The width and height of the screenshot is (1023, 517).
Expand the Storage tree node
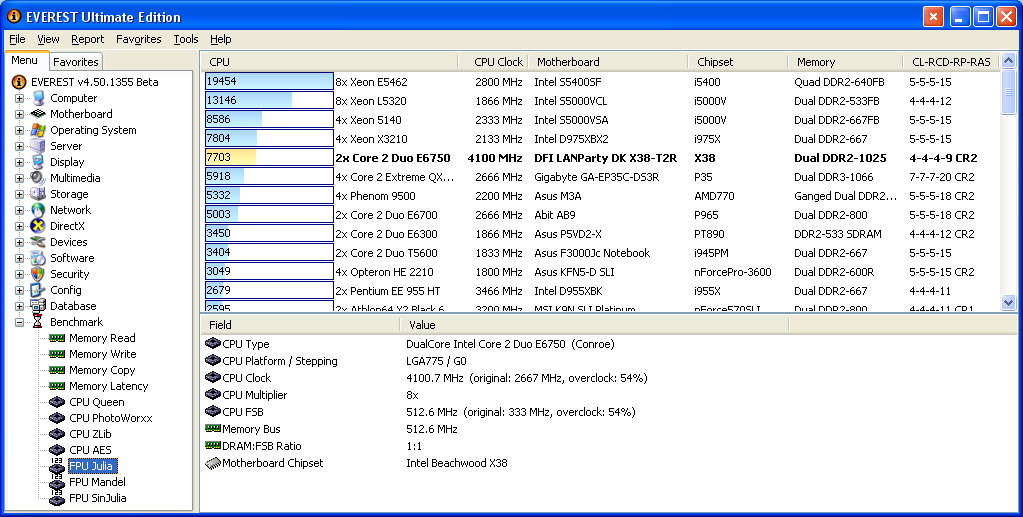(x=20, y=194)
